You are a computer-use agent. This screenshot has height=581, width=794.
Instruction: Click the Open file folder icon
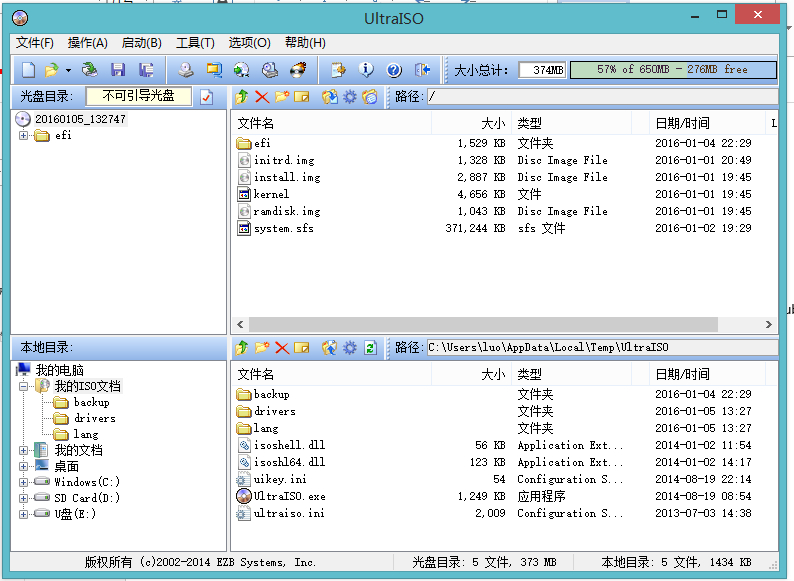51,70
